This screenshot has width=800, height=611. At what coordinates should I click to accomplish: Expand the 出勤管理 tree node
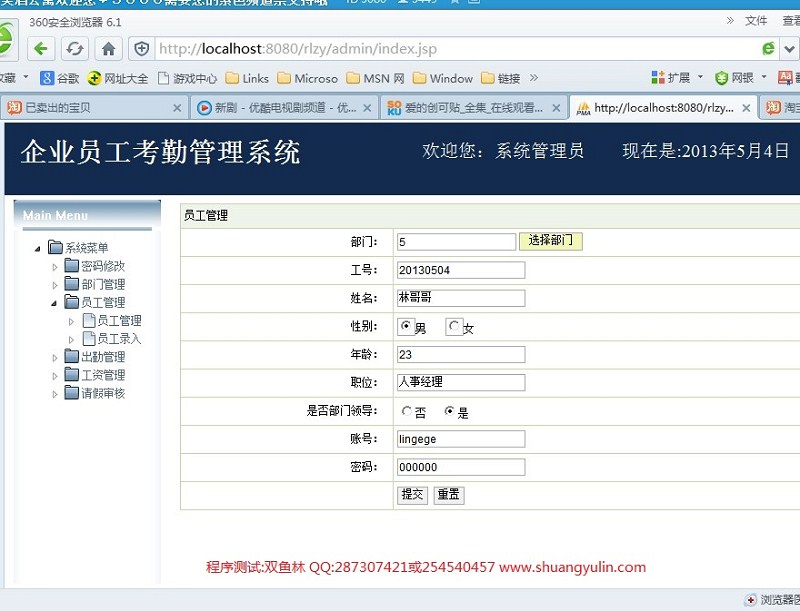[x=56, y=357]
